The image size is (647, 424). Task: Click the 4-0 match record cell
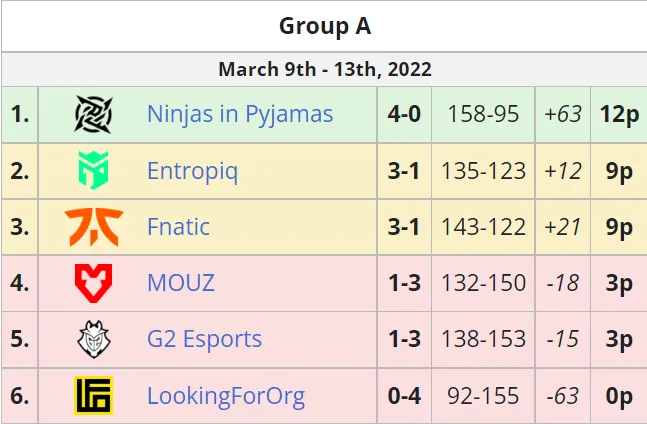[404, 114]
